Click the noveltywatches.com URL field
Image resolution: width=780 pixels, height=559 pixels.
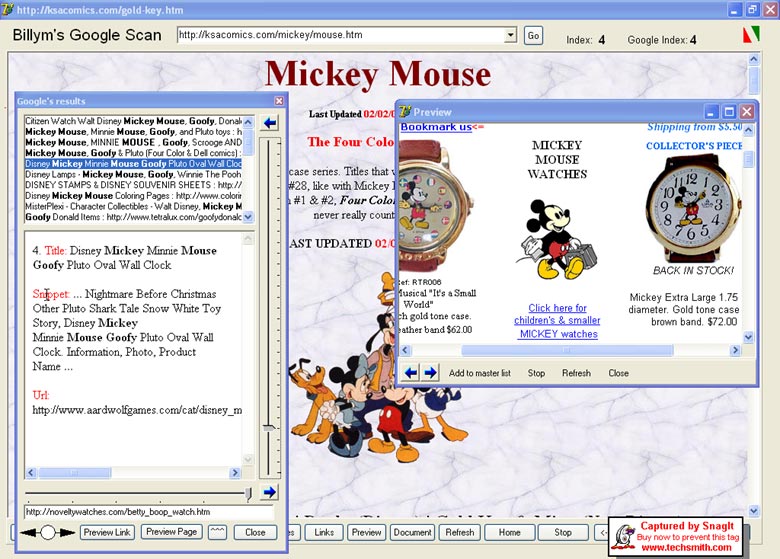tap(149, 512)
